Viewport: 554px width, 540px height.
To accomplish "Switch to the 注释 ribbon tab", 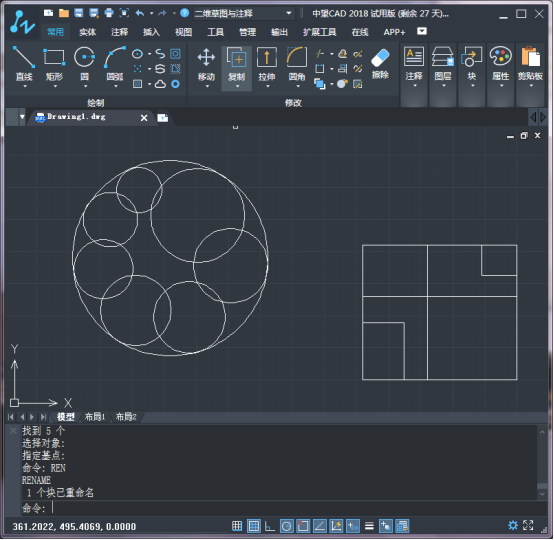I will pos(119,32).
